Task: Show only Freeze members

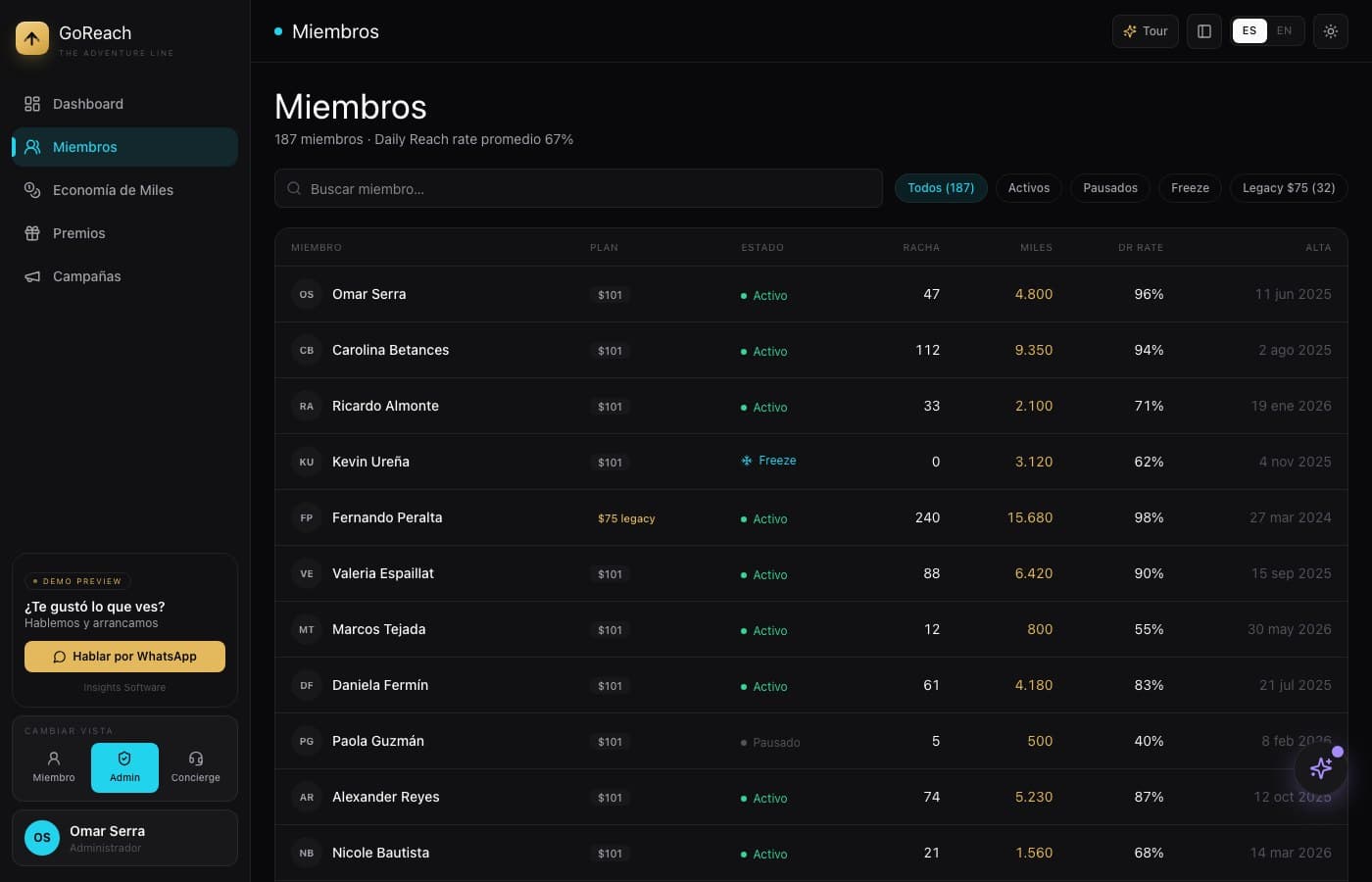Action: pyautogui.click(x=1190, y=188)
